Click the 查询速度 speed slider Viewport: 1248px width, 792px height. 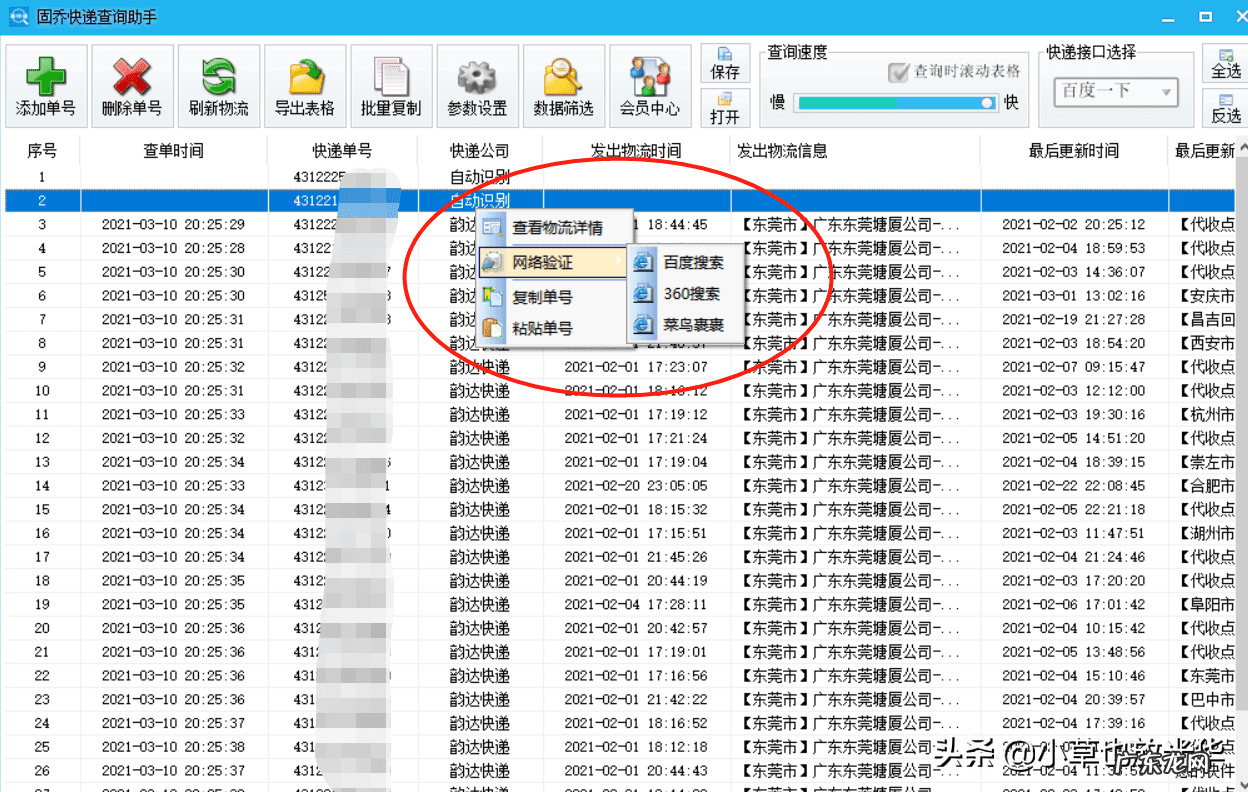[x=895, y=102]
